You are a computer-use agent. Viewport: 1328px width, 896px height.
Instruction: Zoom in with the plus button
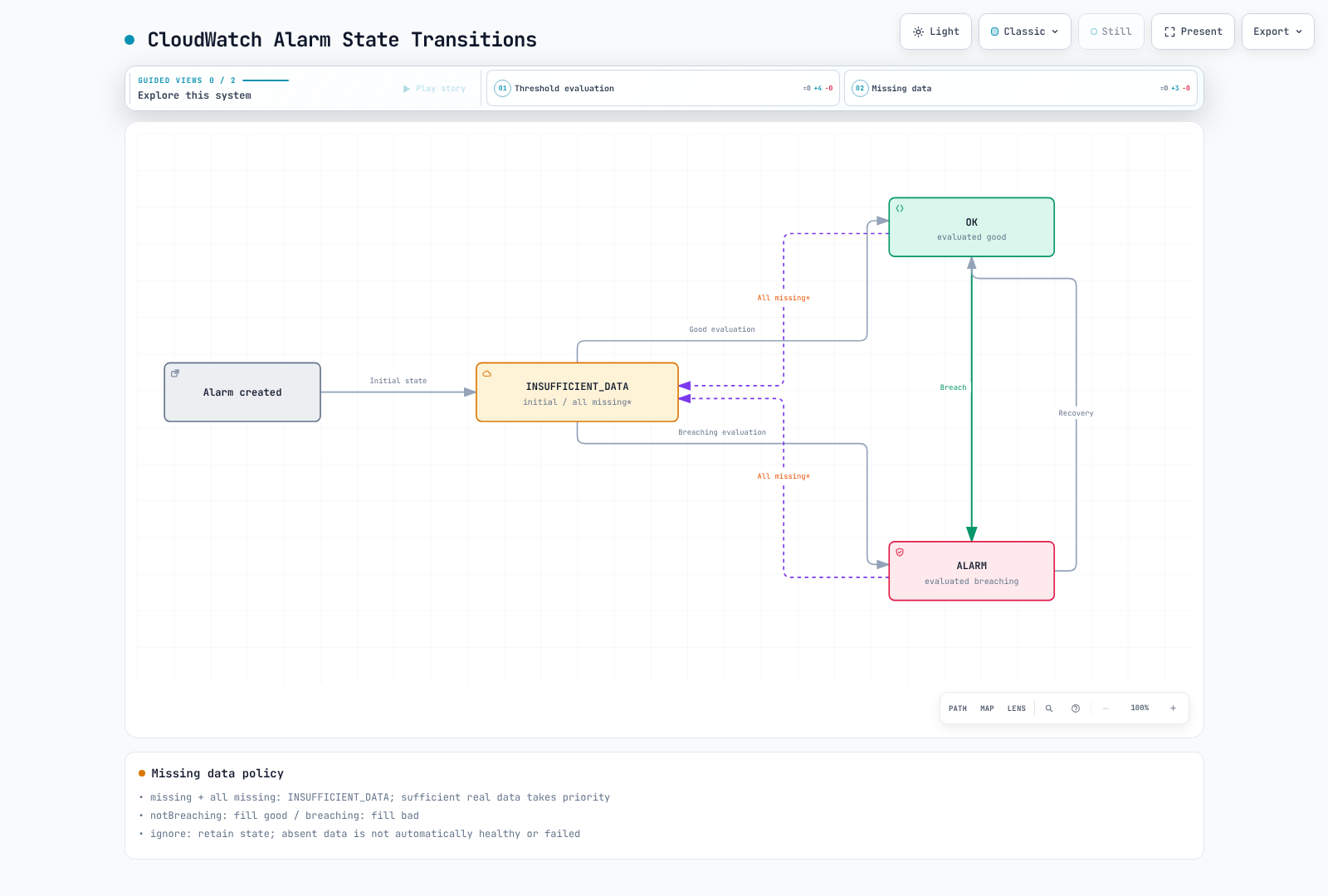pyautogui.click(x=1173, y=709)
